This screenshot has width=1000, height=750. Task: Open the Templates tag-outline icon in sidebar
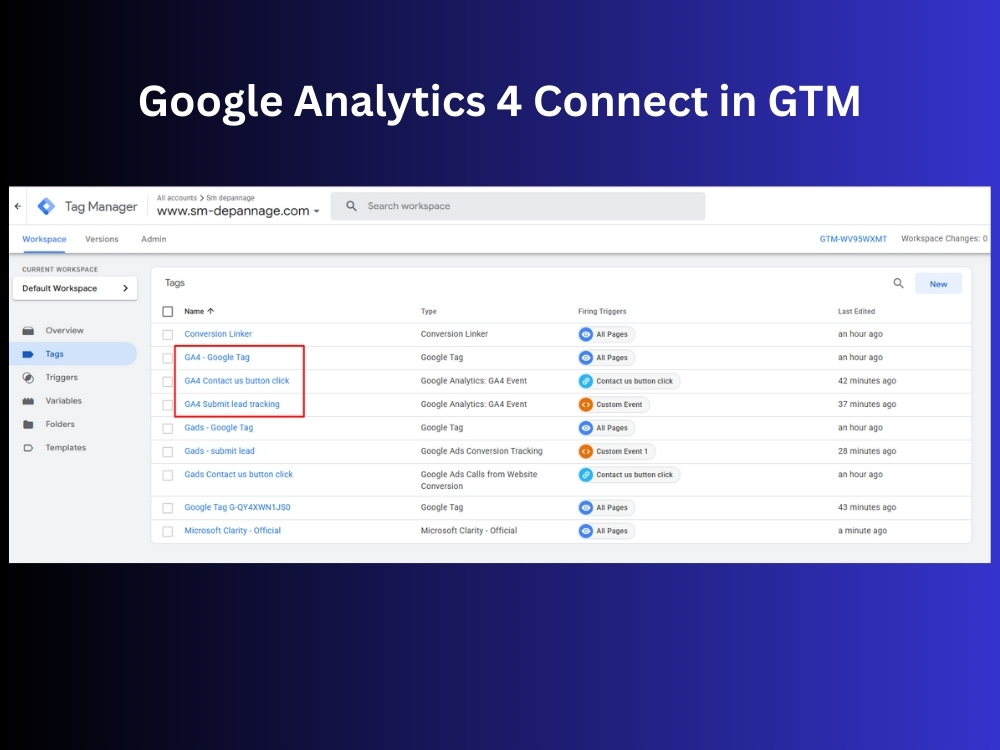tap(28, 448)
